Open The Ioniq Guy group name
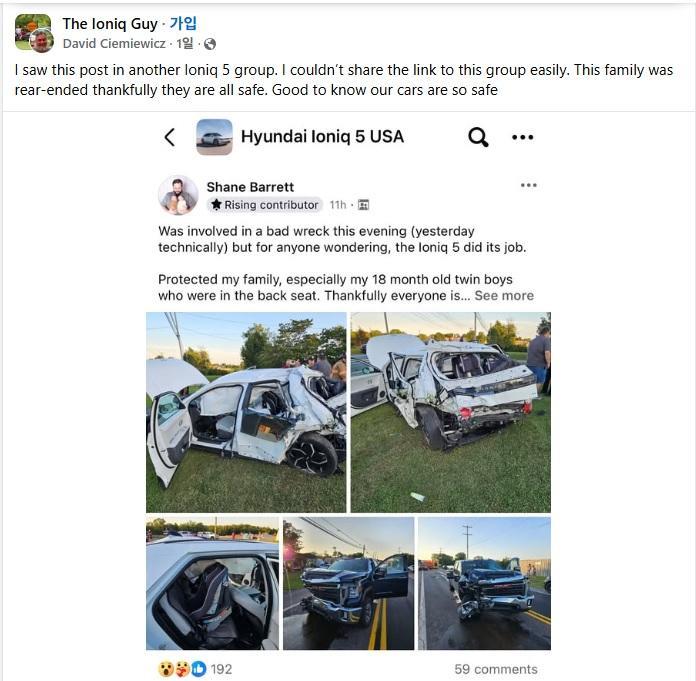The width and height of the screenshot is (696, 681). (110, 24)
